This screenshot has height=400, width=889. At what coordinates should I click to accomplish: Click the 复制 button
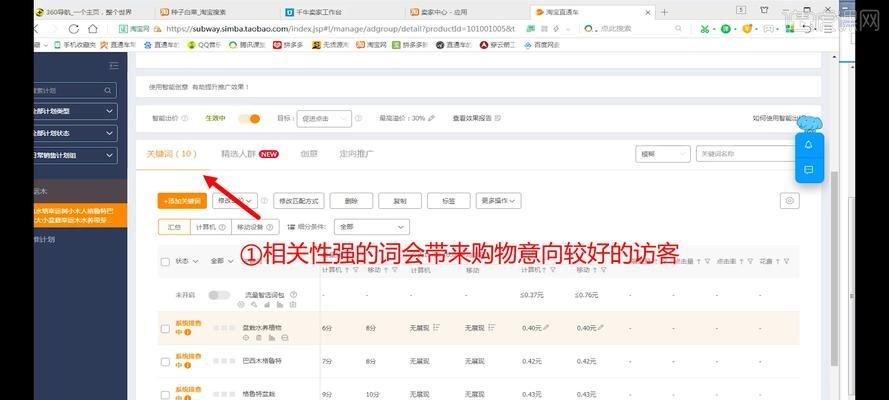click(x=400, y=201)
